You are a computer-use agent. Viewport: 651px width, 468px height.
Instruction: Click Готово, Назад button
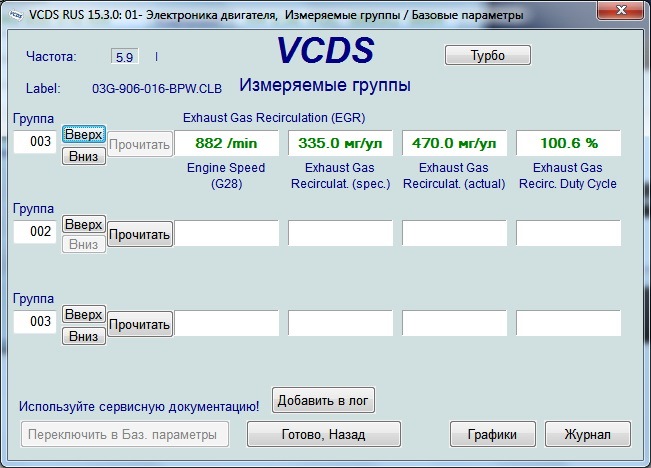click(x=324, y=434)
